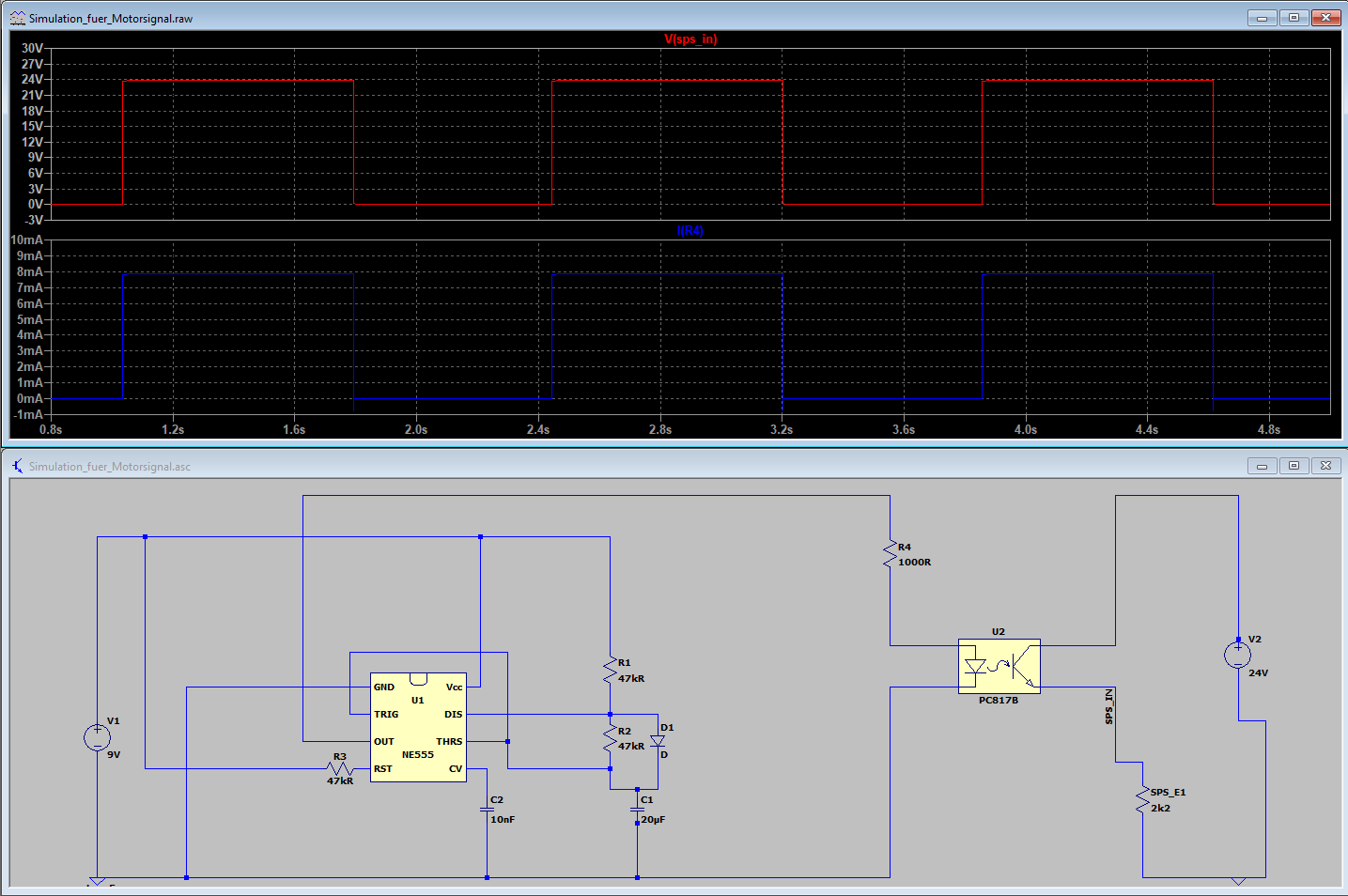This screenshot has width=1348, height=896.
Task: Select diode D1 symbol
Action: point(658,741)
